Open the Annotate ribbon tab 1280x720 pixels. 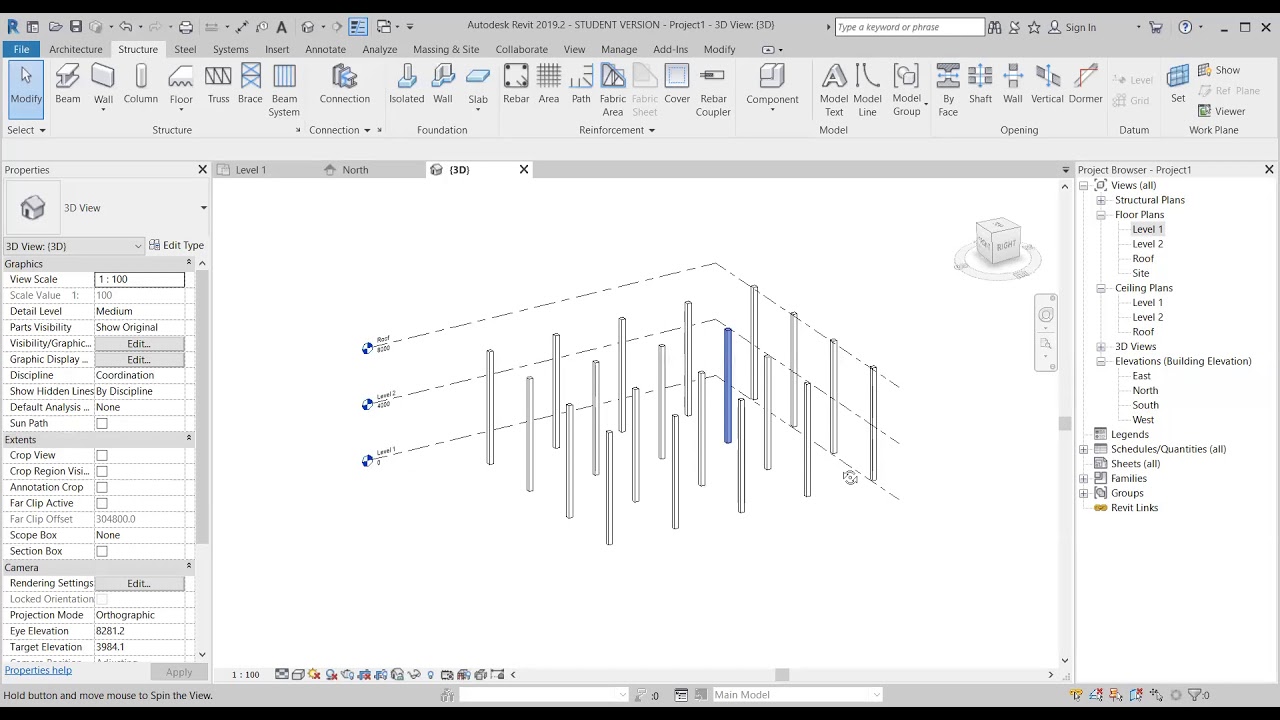pyautogui.click(x=325, y=49)
